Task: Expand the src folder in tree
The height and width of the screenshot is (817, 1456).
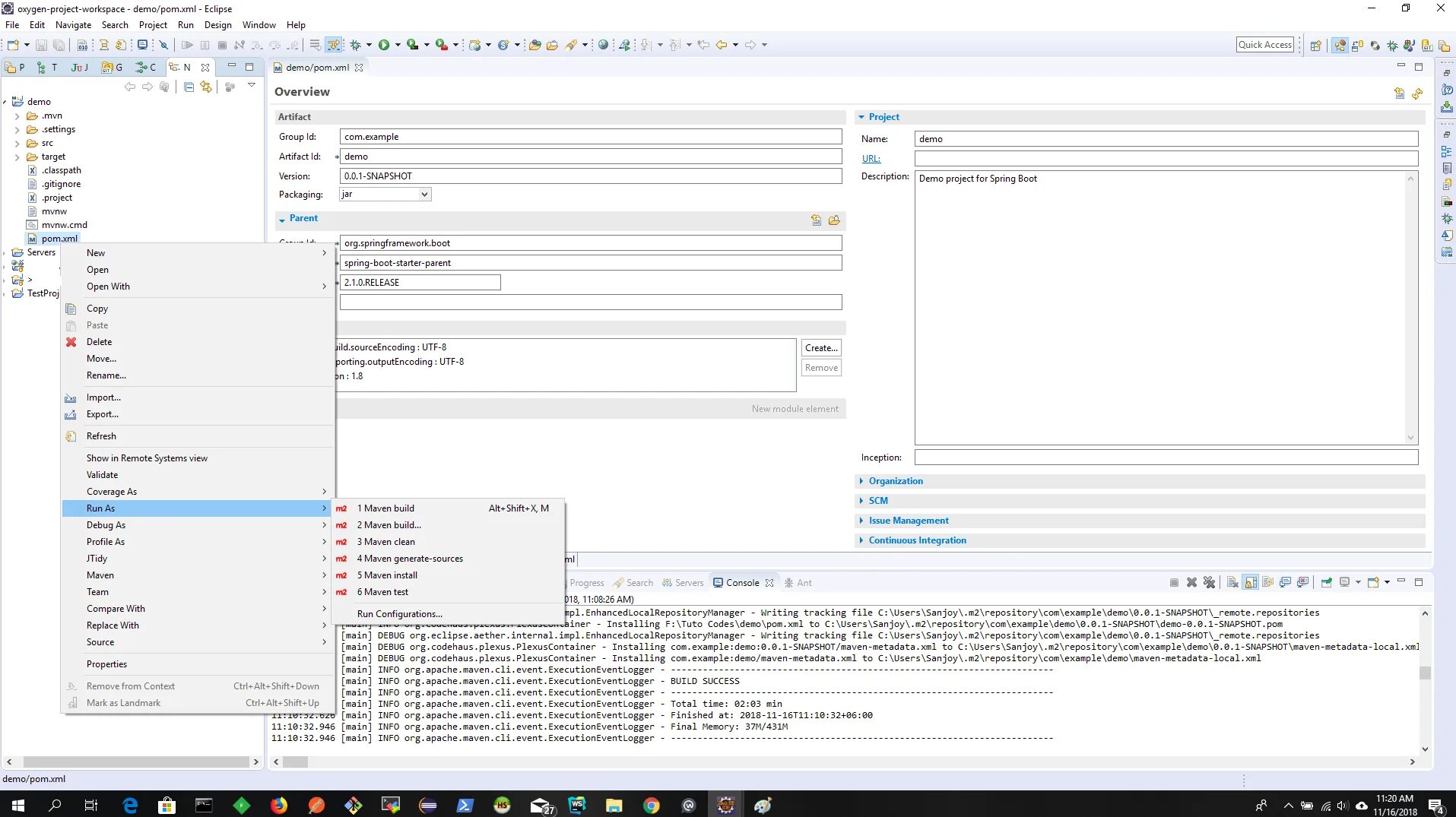Action: click(x=17, y=143)
